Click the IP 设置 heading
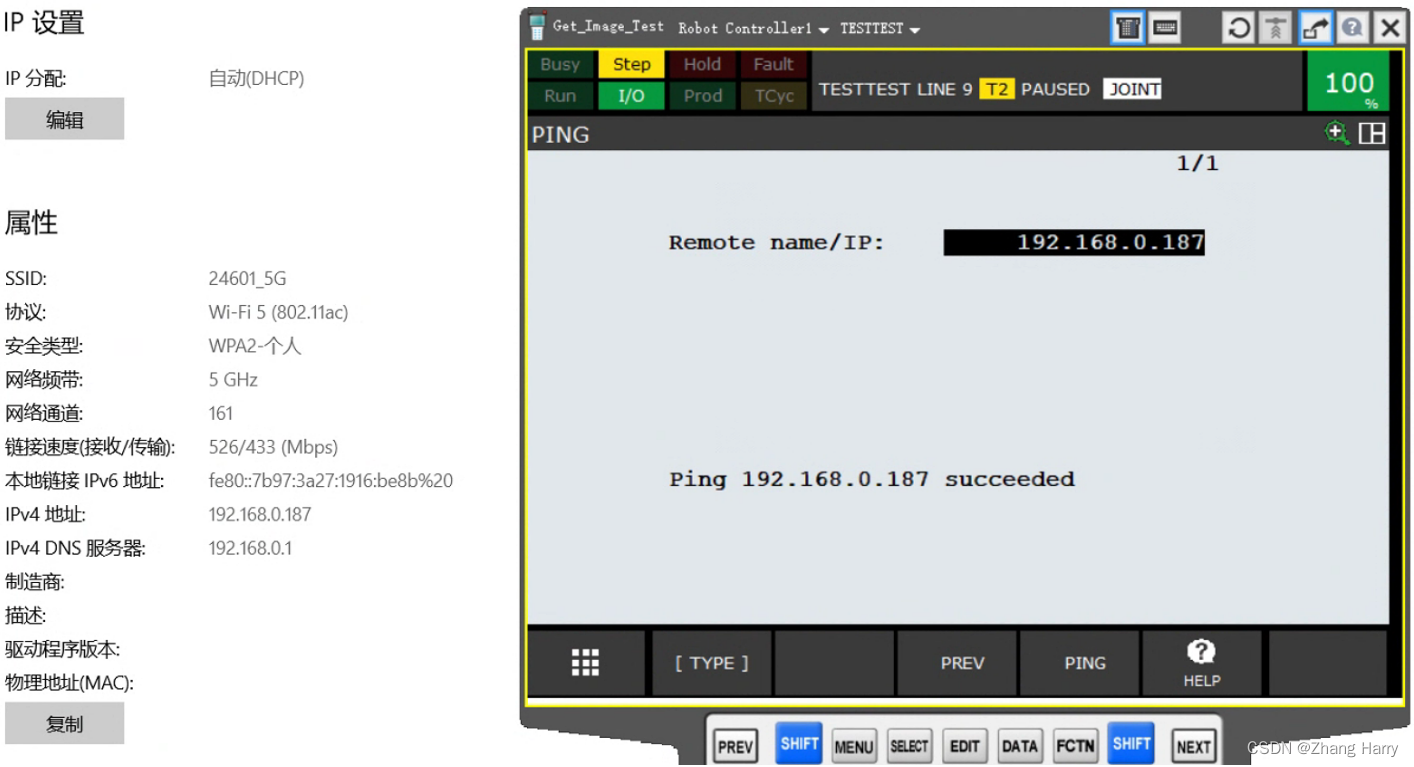 pyautogui.click(x=44, y=23)
